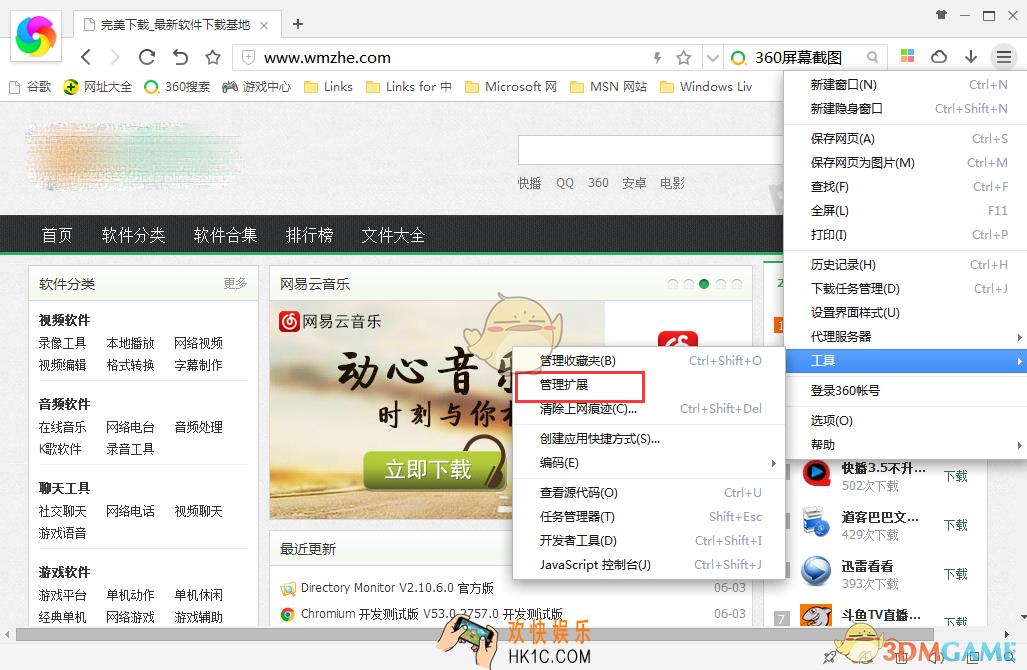
Task: Select 新建隐身窗口 menu item
Action: pyautogui.click(x=906, y=109)
